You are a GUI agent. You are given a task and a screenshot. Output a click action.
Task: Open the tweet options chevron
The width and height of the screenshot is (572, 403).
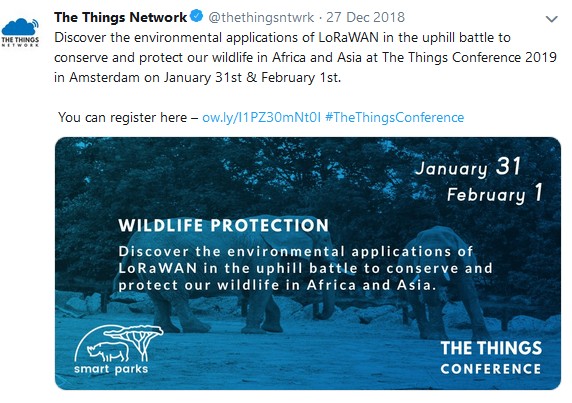point(551,19)
